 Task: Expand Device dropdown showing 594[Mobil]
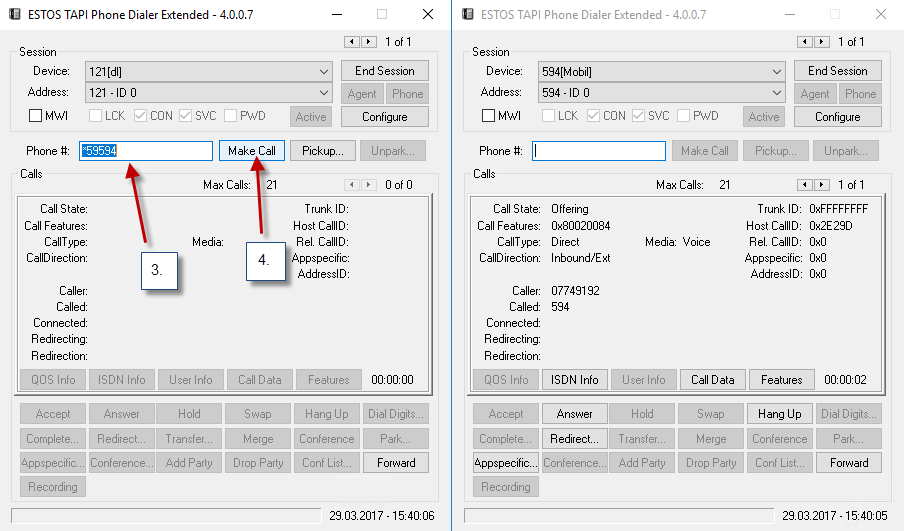tap(776, 72)
